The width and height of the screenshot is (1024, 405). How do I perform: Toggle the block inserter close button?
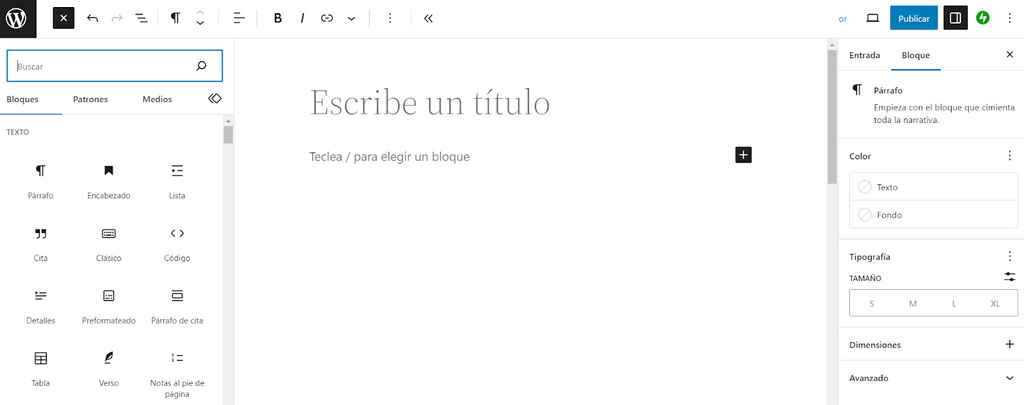tap(64, 18)
